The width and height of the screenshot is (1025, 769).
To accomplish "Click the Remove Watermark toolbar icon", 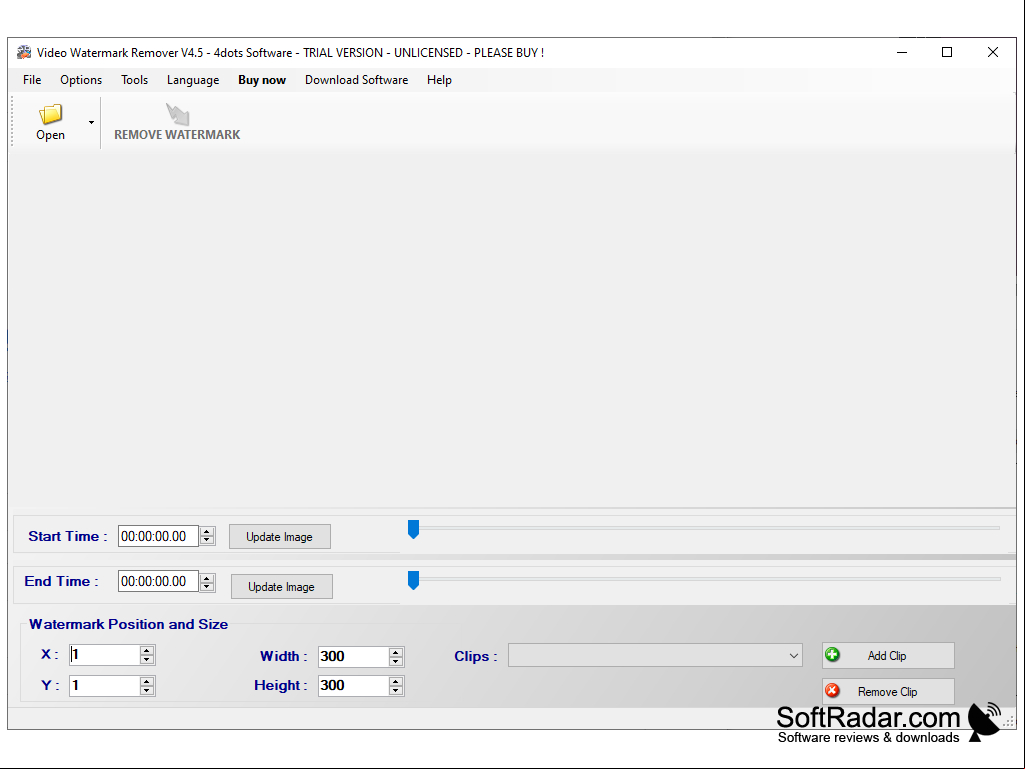I will point(177,114).
